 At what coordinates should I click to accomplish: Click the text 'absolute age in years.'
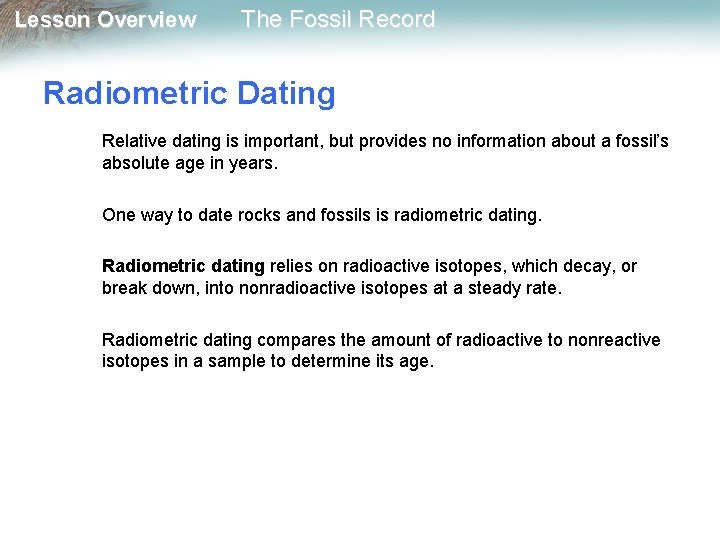[x=190, y=163]
